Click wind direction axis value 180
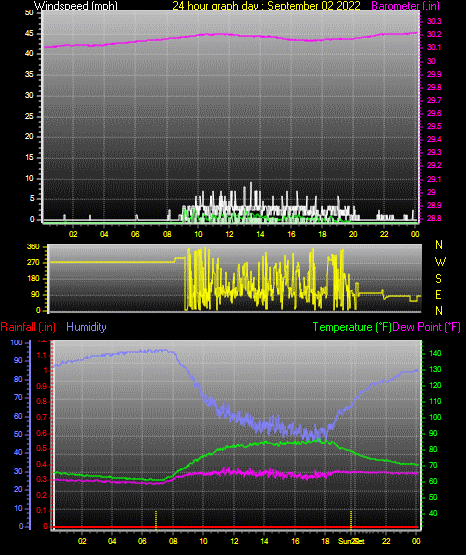466x555 pixels. (33, 279)
